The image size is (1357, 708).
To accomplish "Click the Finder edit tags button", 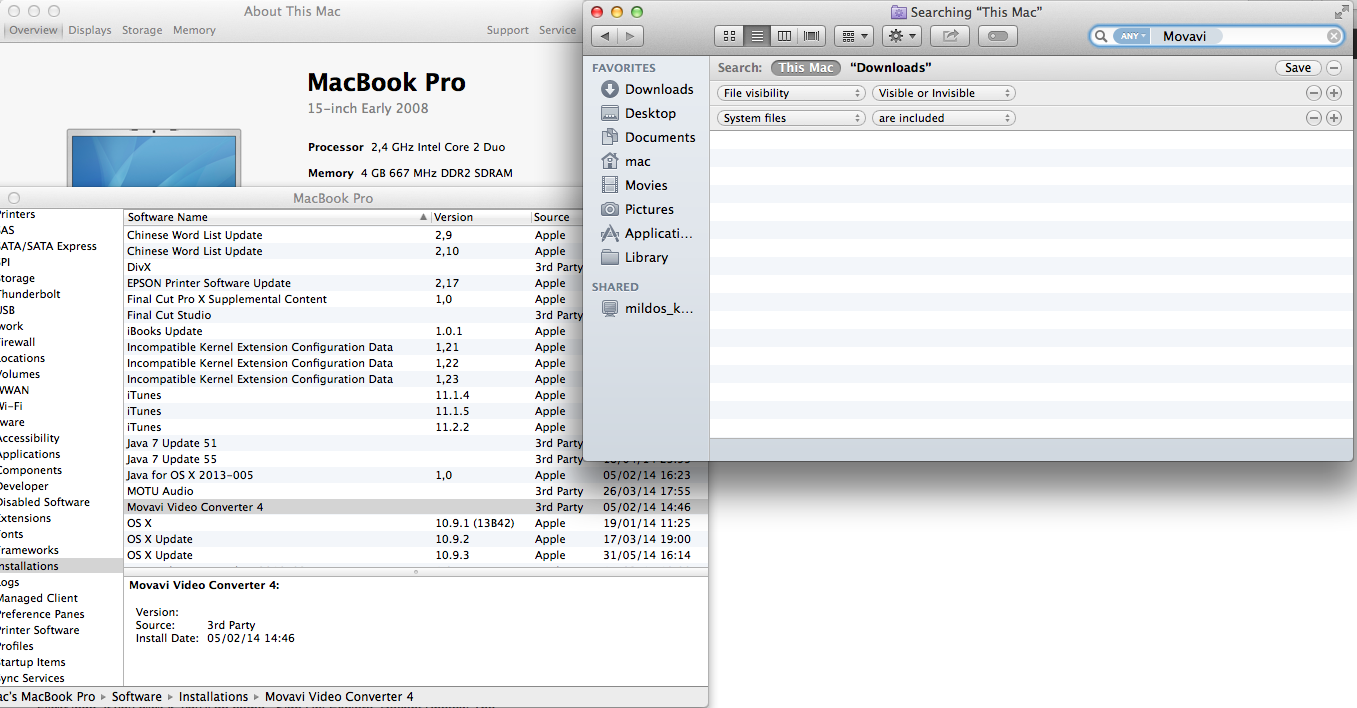I will point(998,36).
